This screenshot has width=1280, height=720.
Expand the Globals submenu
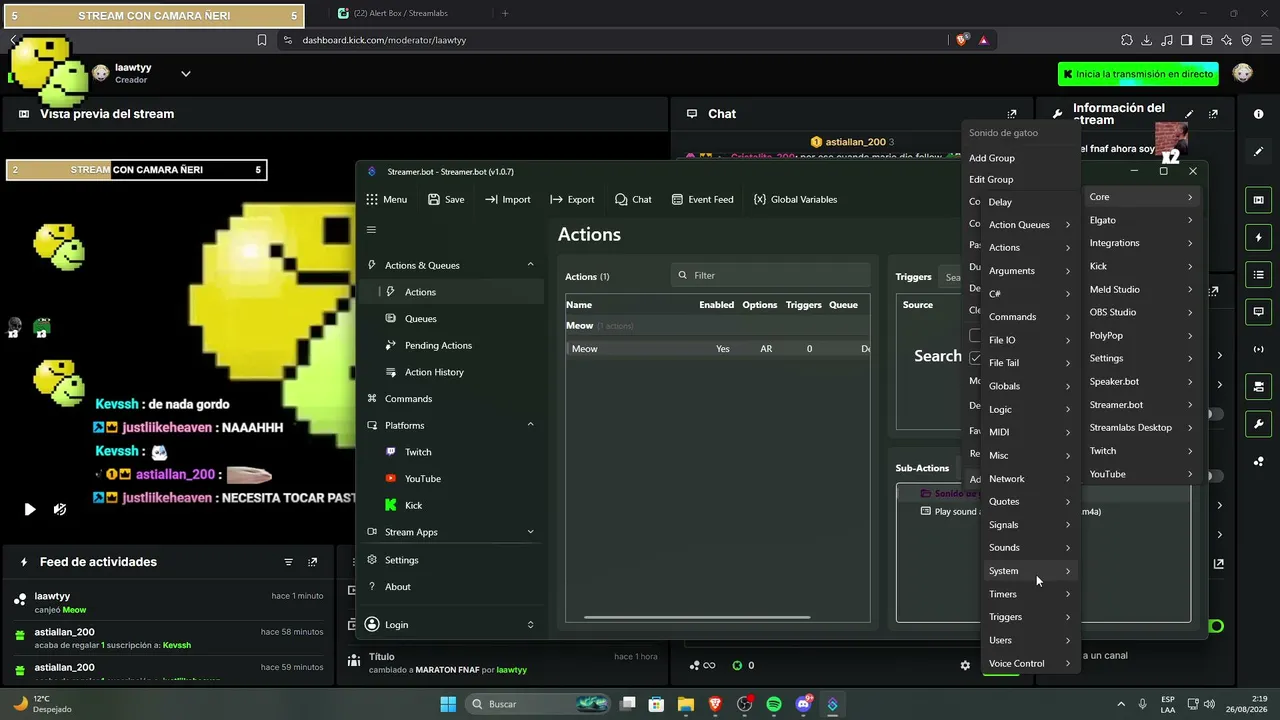click(x=1029, y=386)
